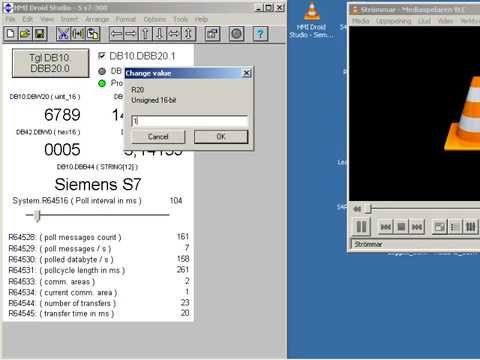Click the green indicator lamp
Viewport: 480px width, 360px height.
click(102, 83)
